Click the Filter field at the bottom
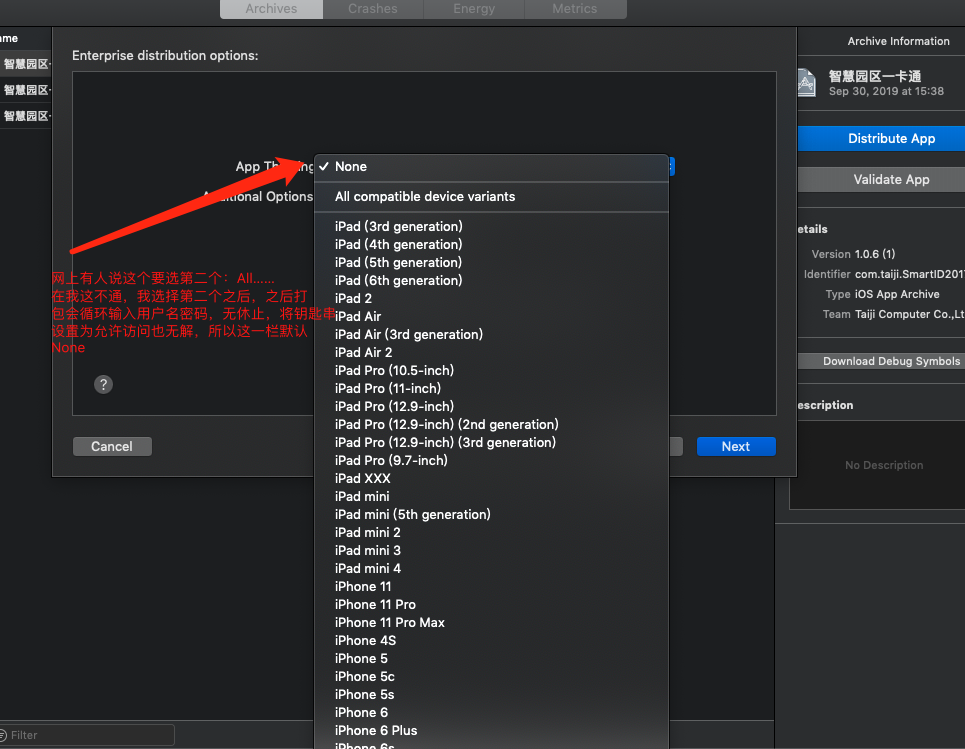965x749 pixels. tap(87, 735)
